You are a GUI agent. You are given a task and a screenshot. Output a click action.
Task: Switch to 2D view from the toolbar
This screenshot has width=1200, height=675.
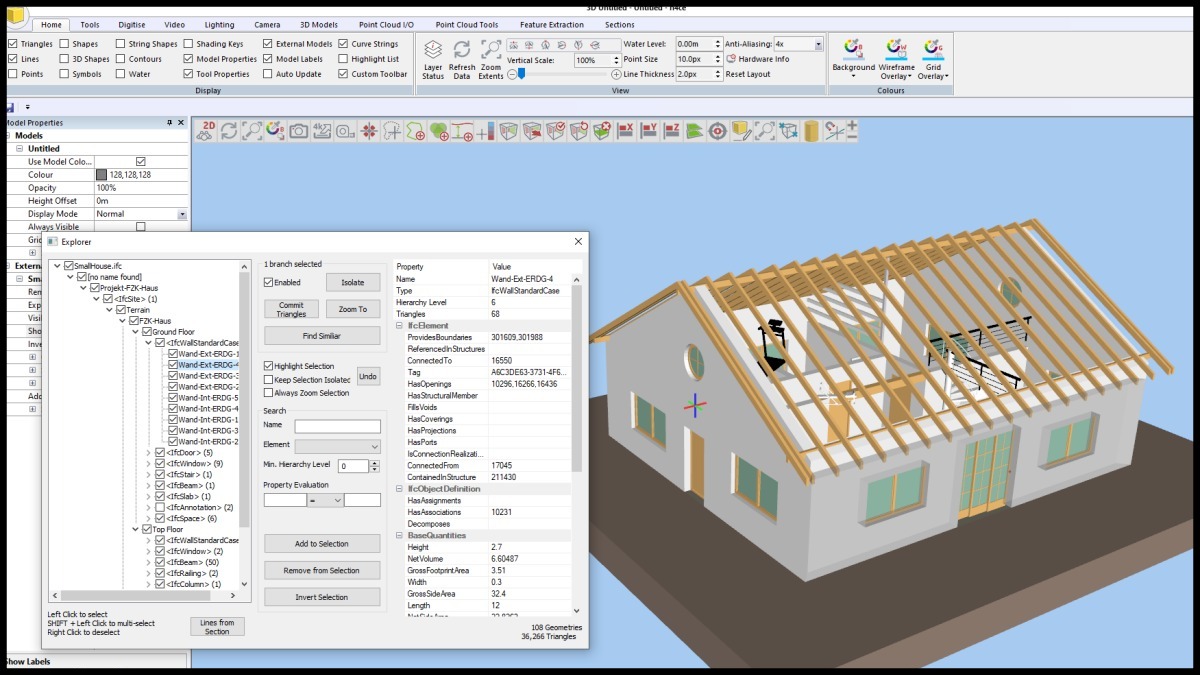pyautogui.click(x=207, y=130)
